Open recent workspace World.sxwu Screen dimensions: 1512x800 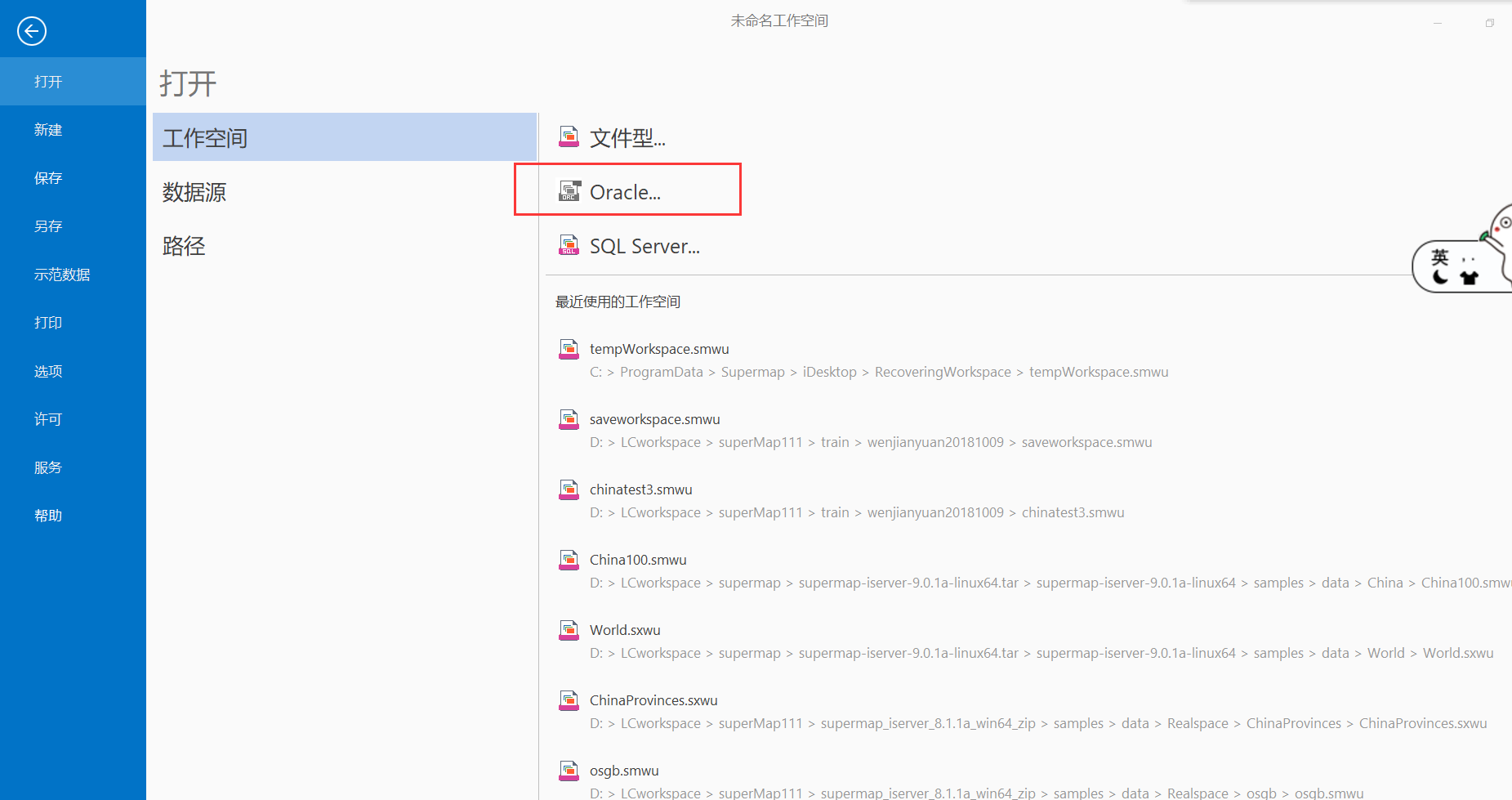(625, 630)
